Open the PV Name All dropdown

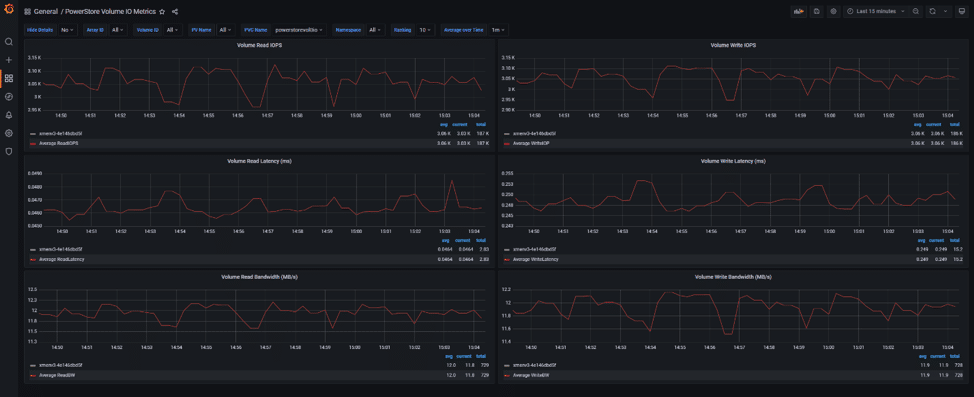(x=225, y=29)
